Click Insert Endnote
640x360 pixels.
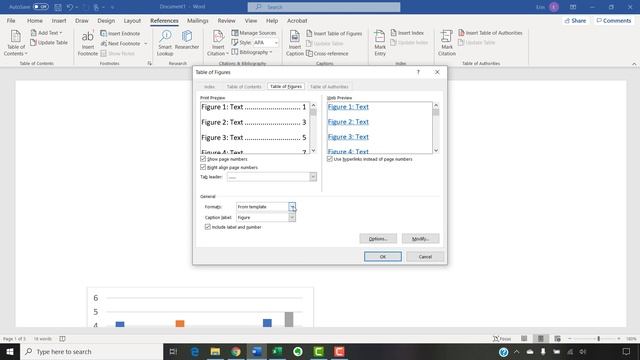120,33
